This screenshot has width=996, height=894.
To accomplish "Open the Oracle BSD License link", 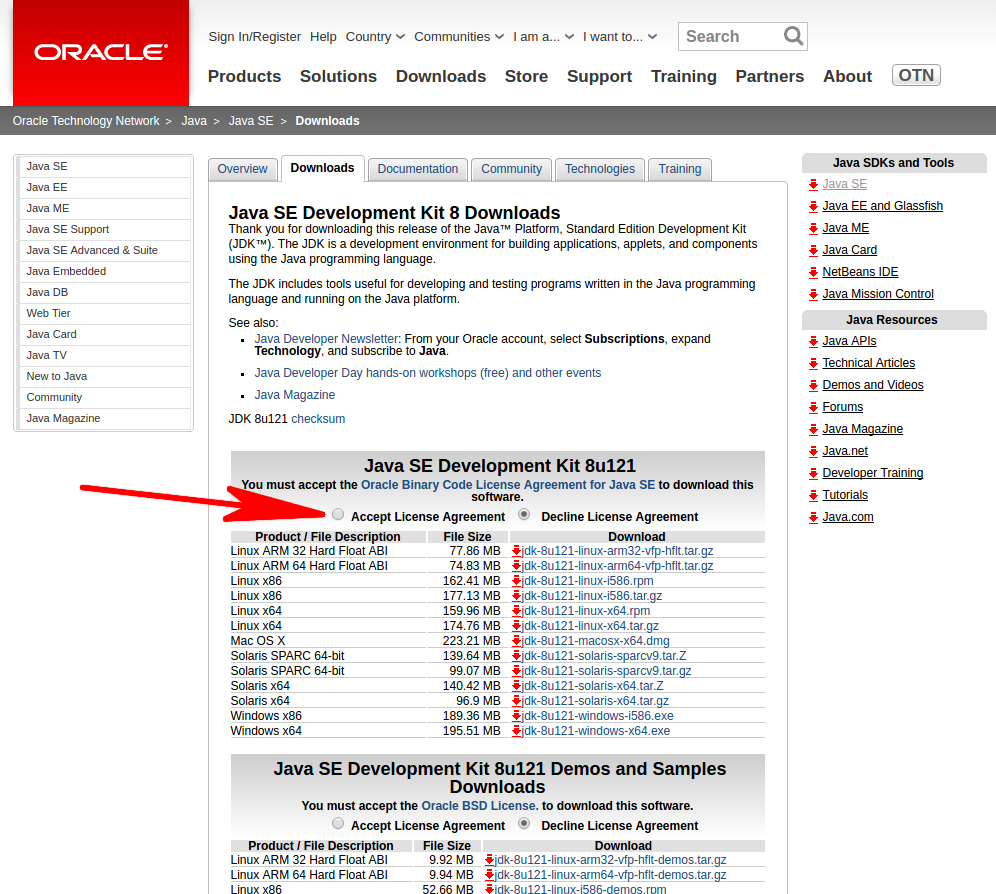I will (x=480, y=806).
